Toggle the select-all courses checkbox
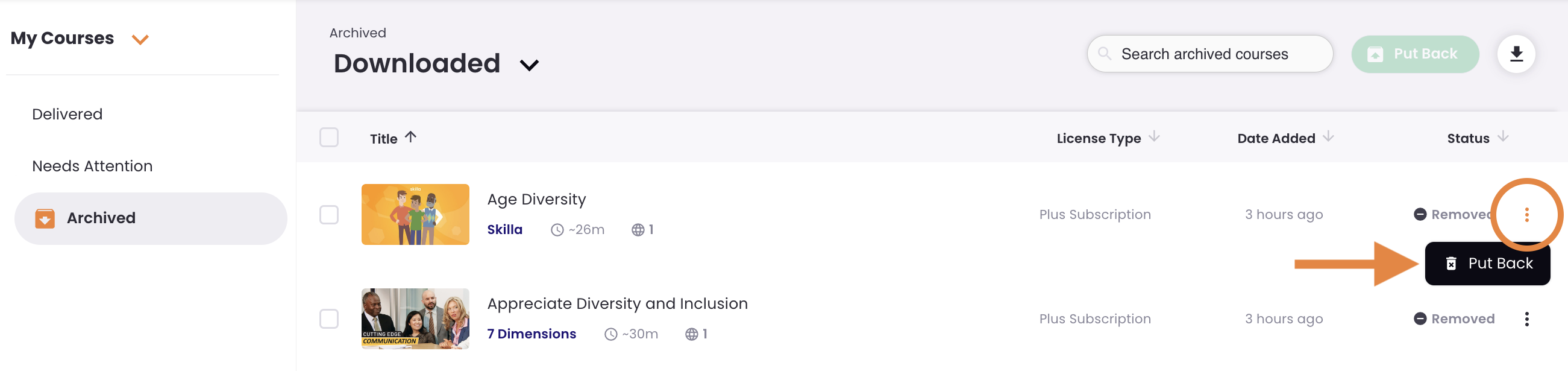 coord(328,138)
